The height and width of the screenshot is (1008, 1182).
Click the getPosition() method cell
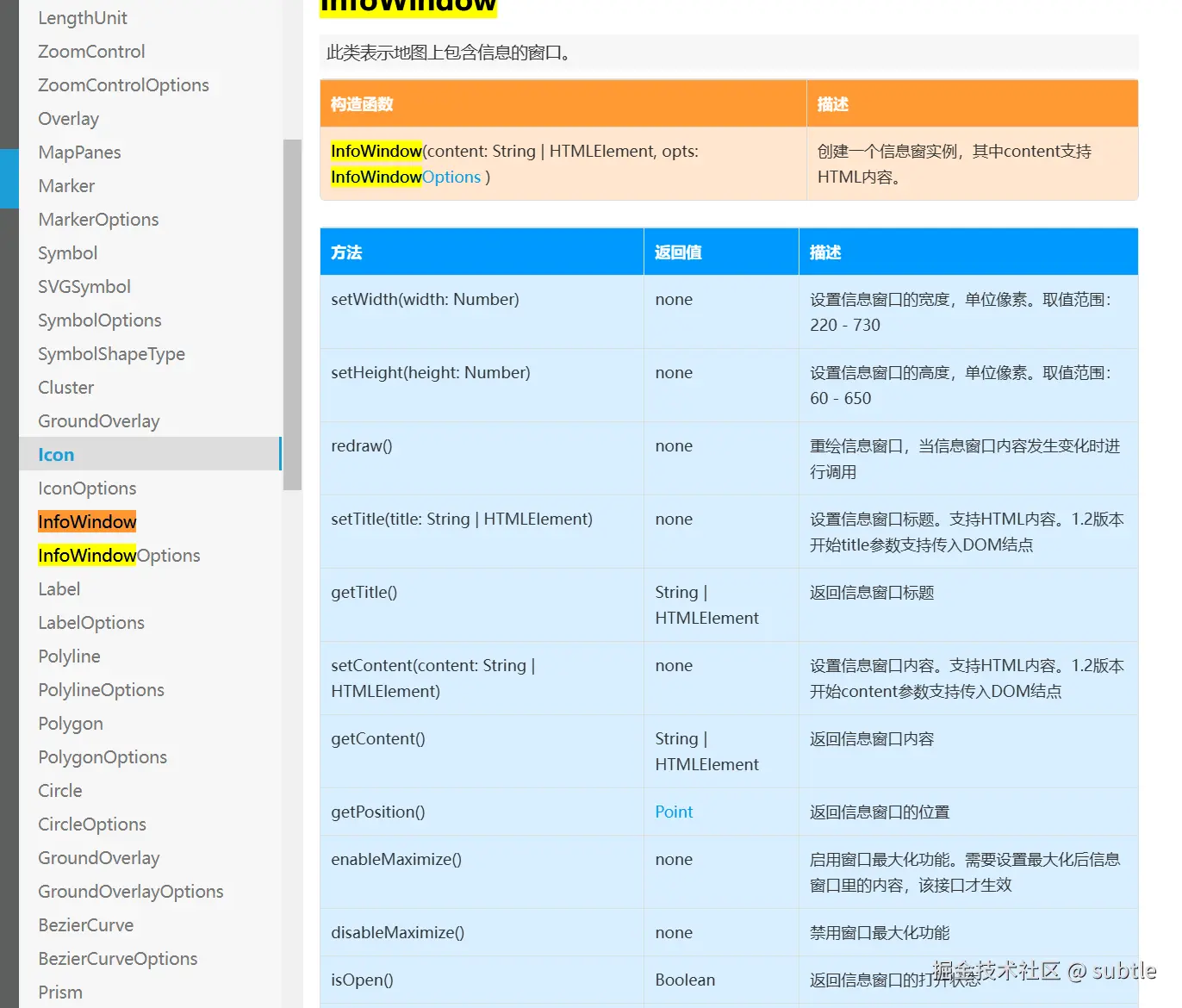pos(482,812)
